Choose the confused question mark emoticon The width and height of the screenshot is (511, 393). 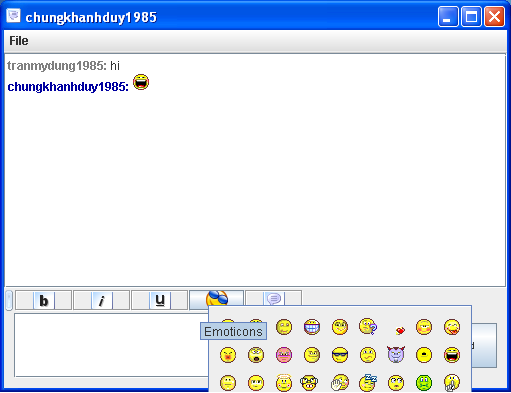[368, 326]
